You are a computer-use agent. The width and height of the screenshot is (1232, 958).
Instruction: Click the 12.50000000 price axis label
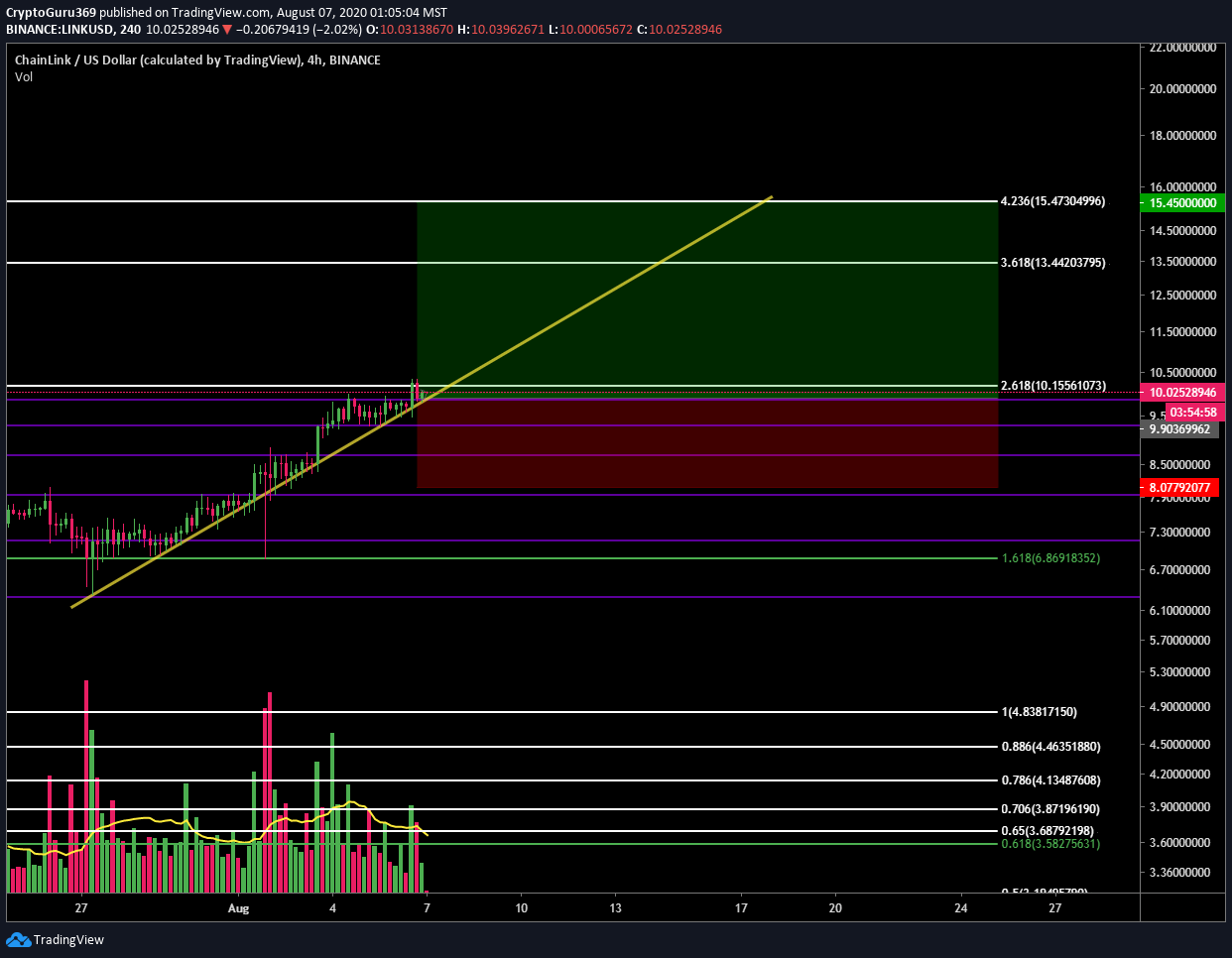(x=1182, y=296)
